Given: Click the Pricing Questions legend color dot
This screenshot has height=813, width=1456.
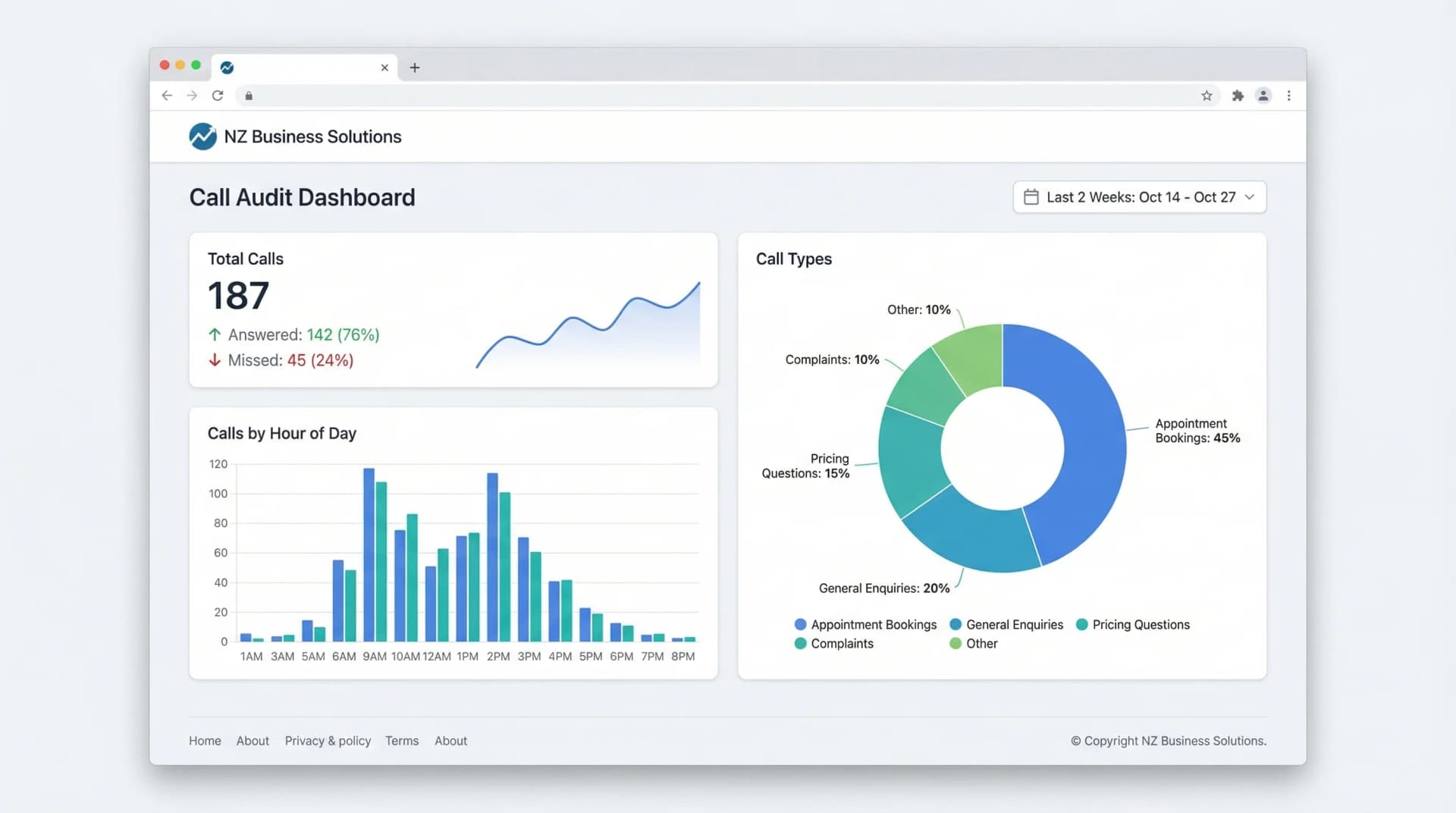Looking at the screenshot, I should [1081, 624].
